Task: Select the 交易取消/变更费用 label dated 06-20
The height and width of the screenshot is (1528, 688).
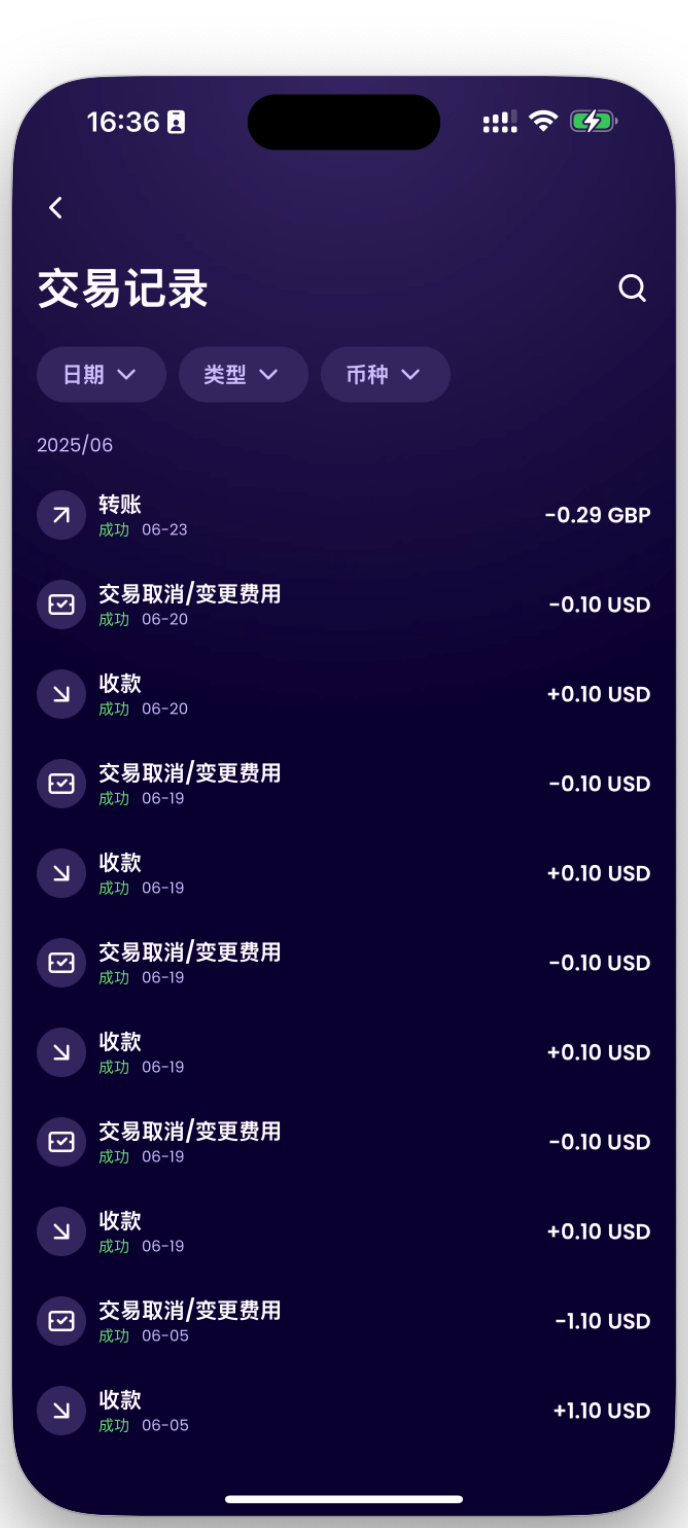Action: coord(189,595)
